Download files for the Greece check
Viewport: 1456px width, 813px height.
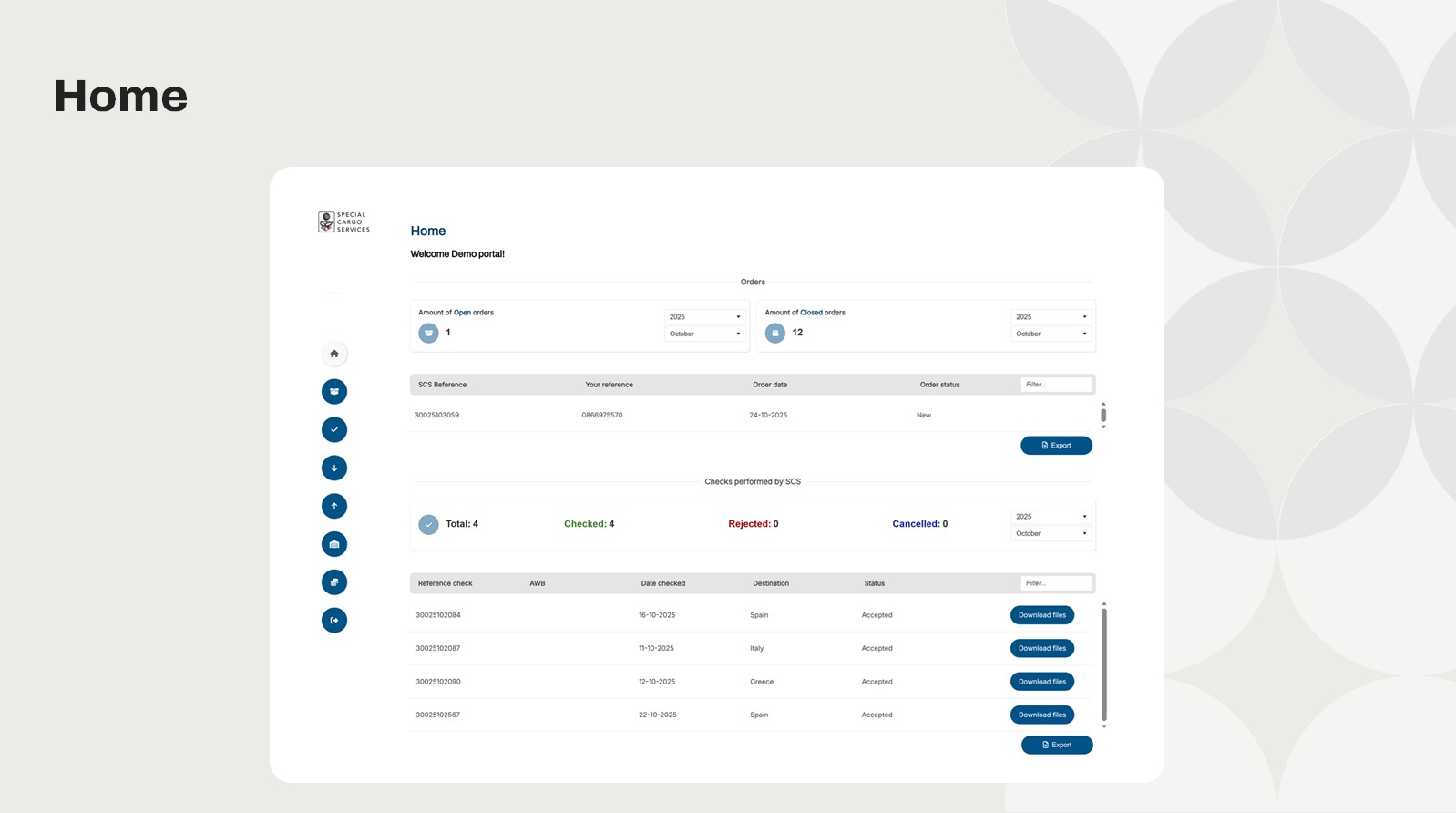(1041, 682)
